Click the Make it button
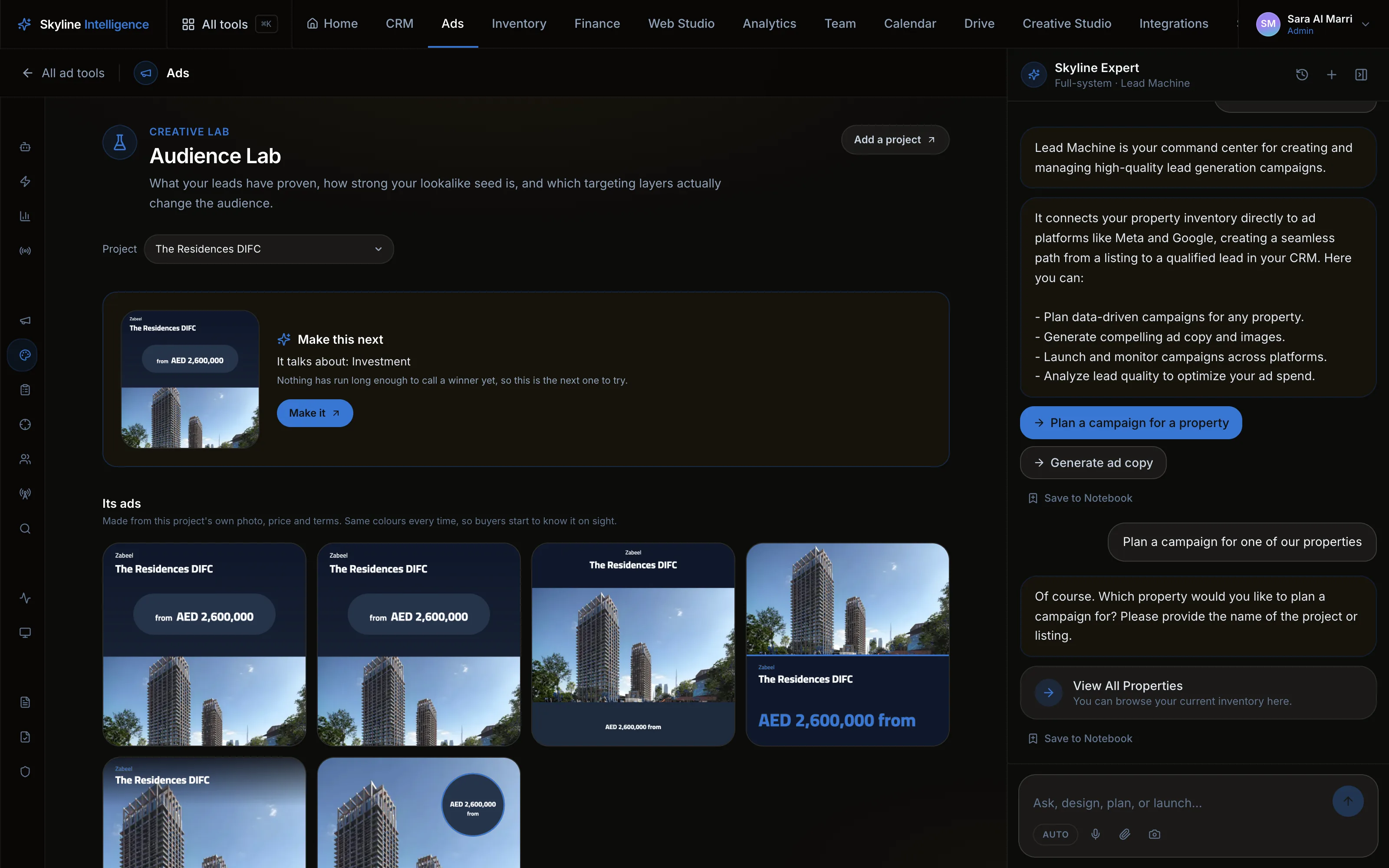 [315, 413]
